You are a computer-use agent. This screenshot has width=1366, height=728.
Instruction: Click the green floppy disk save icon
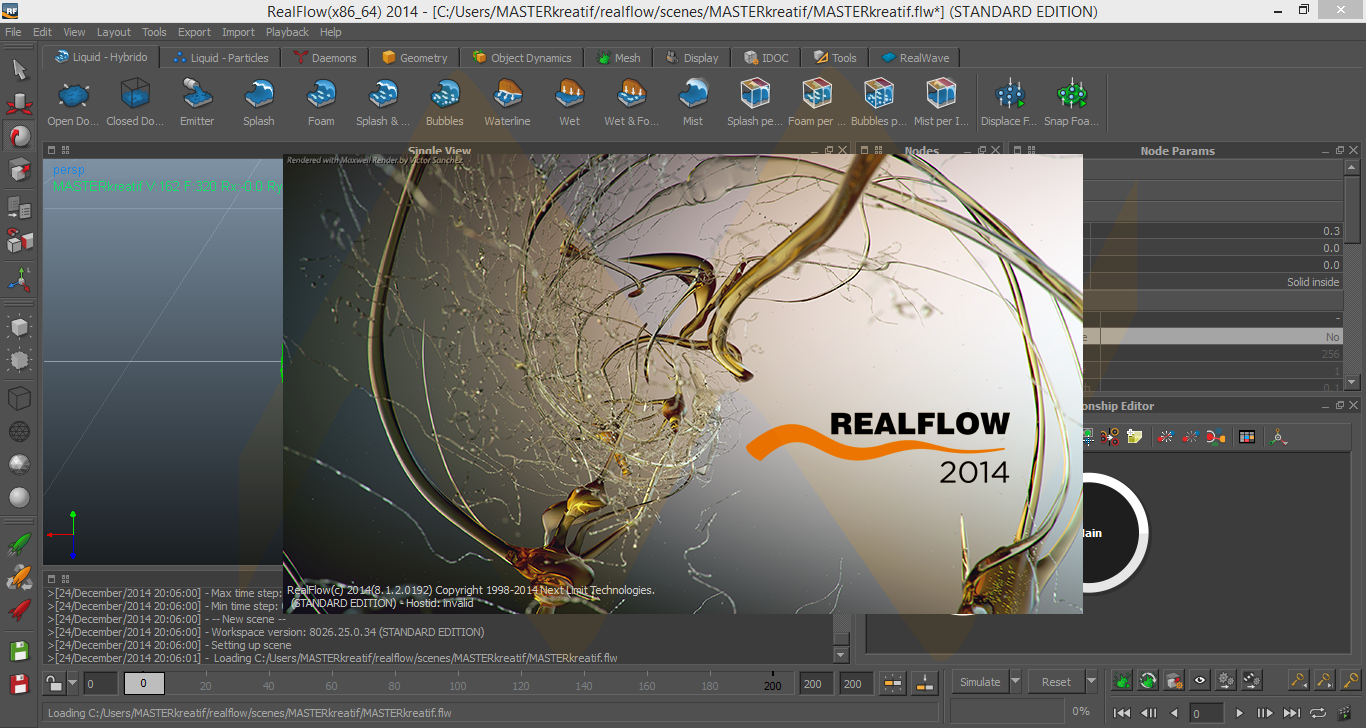click(x=19, y=652)
